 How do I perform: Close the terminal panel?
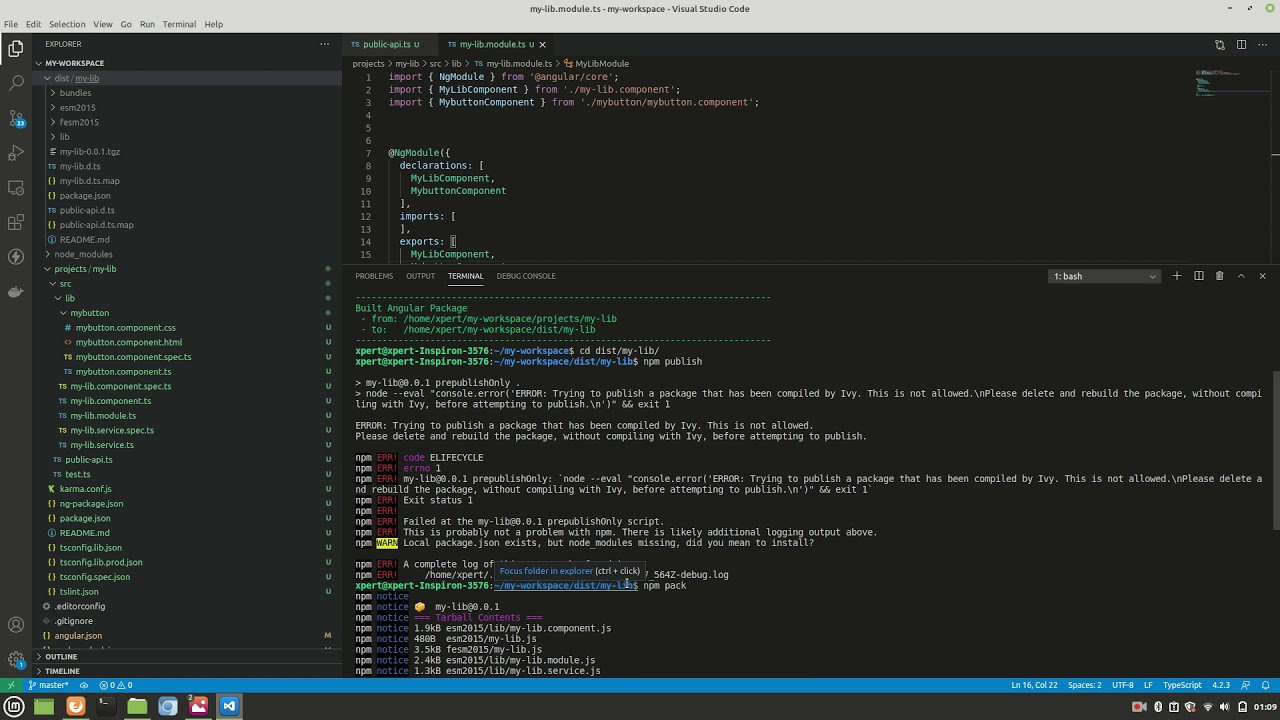[x=1262, y=276]
